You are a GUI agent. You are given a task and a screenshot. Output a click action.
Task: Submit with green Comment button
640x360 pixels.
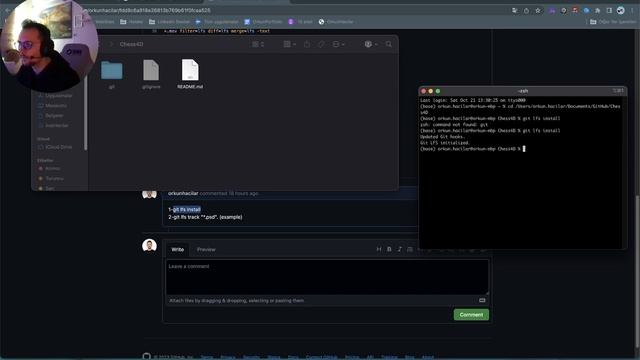coord(471,315)
